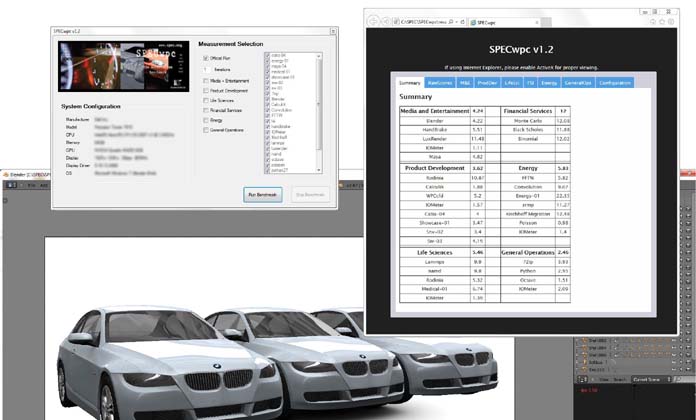This screenshot has height=420, width=696.
Task: Switch to the Configuration tab
Action: 614,82
